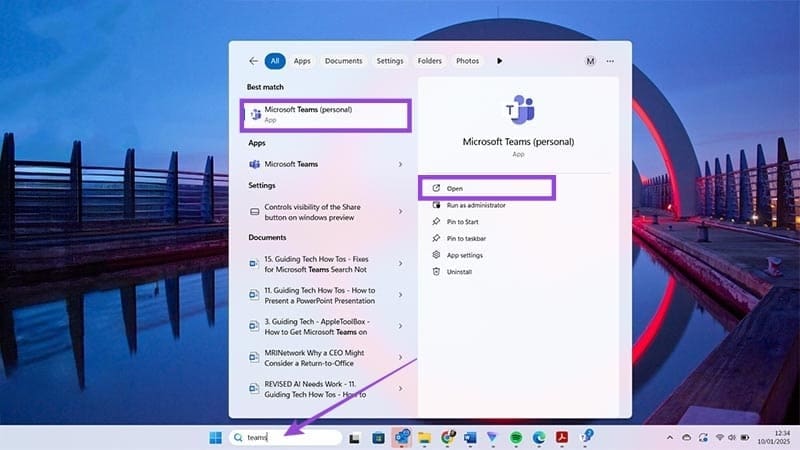Screen dimensions: 800x450
Task: Click the battery tray icon
Action: coord(745,438)
